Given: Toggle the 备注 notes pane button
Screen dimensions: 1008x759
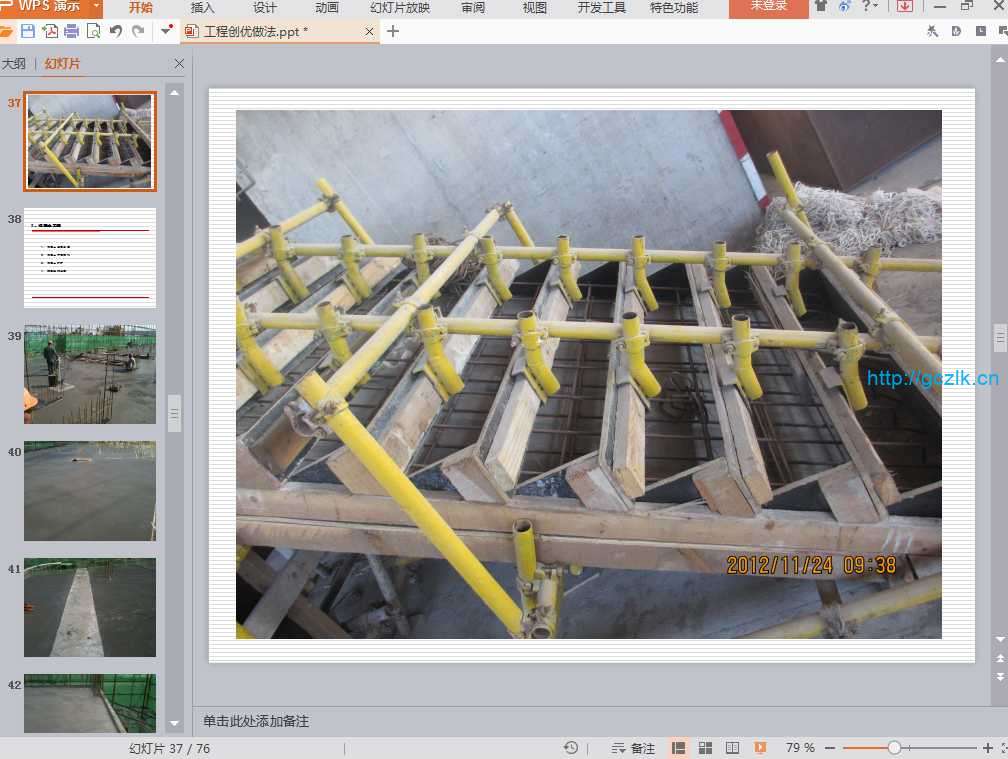Looking at the screenshot, I should [x=633, y=748].
